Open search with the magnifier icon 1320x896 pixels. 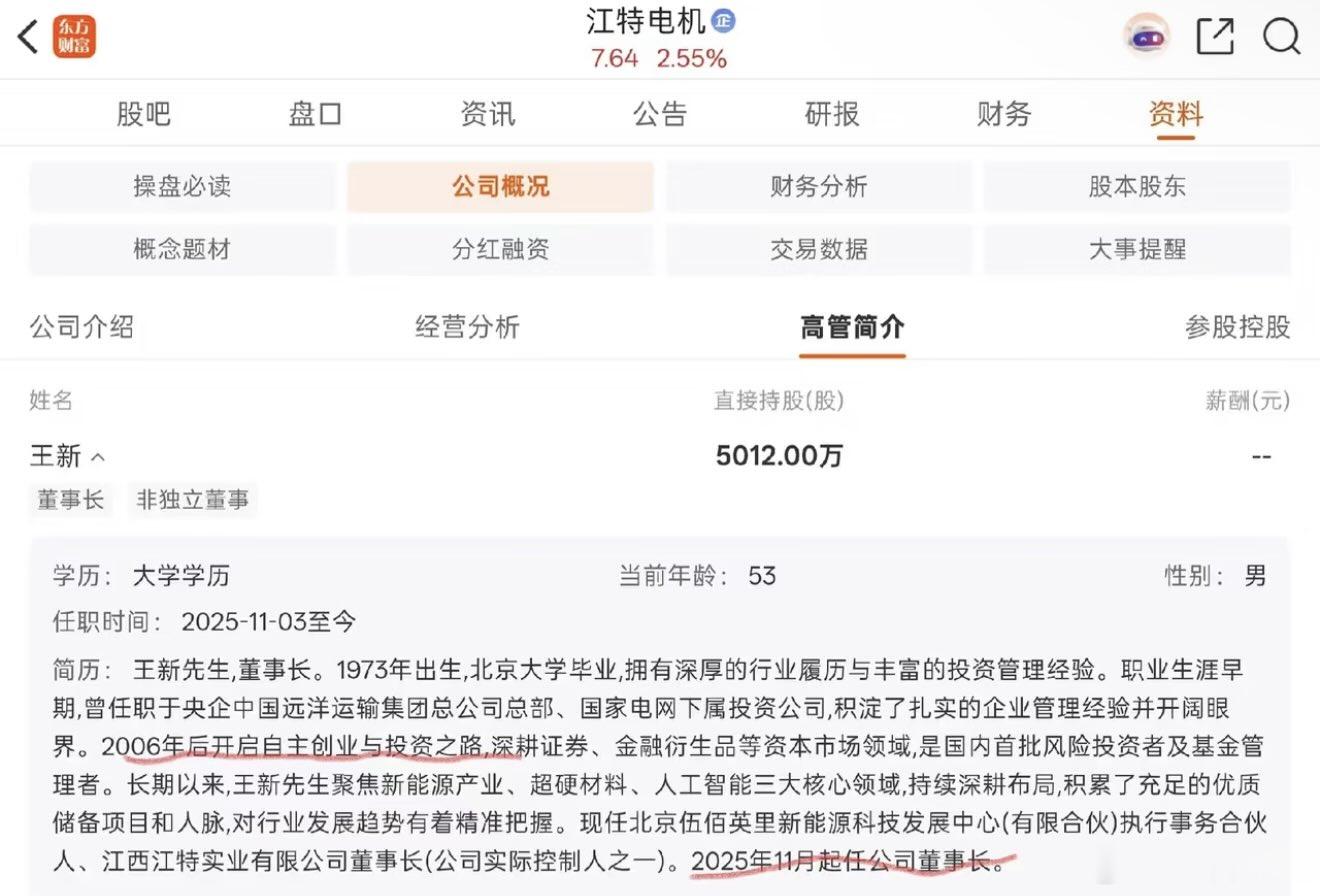click(x=1281, y=37)
